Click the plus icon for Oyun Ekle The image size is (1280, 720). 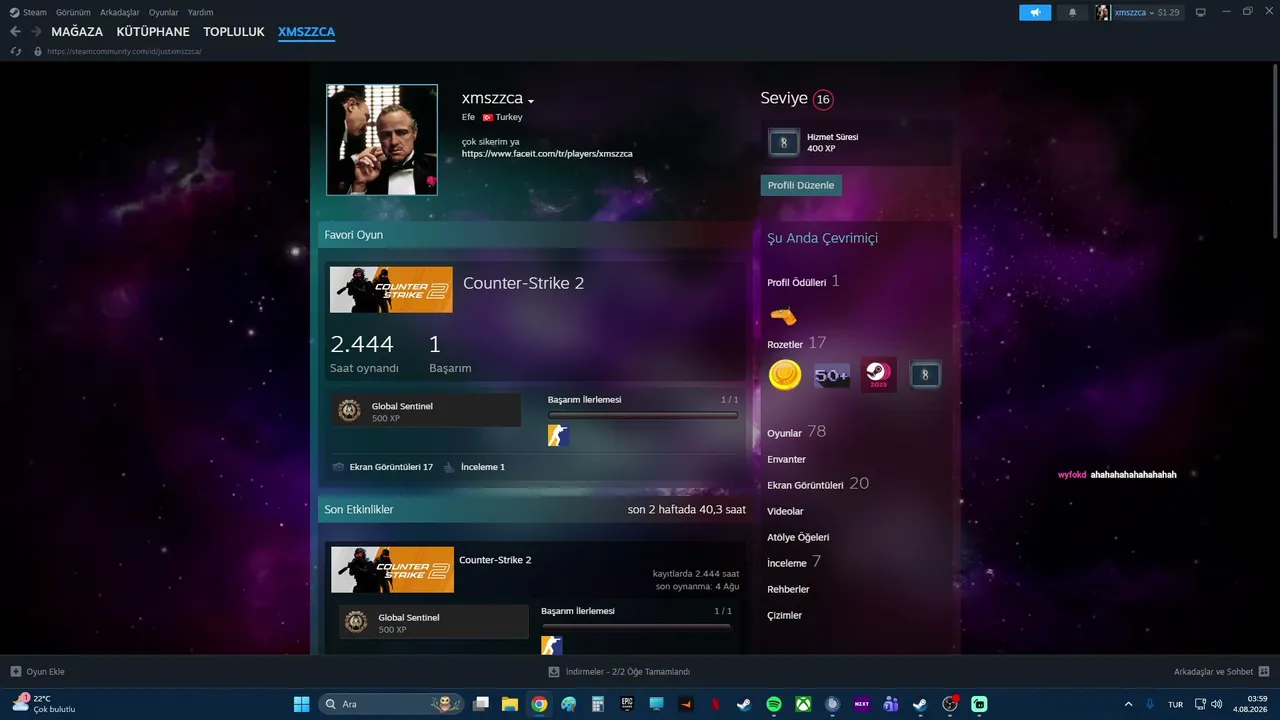tap(15, 671)
